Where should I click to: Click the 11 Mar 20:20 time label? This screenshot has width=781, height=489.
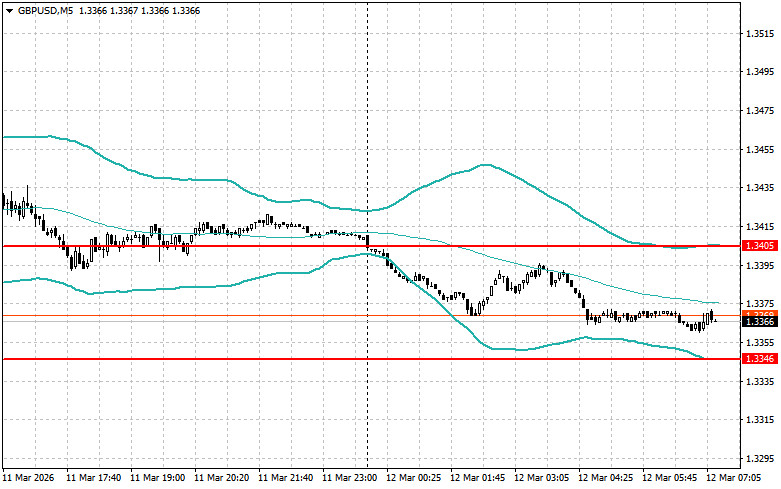[222, 478]
